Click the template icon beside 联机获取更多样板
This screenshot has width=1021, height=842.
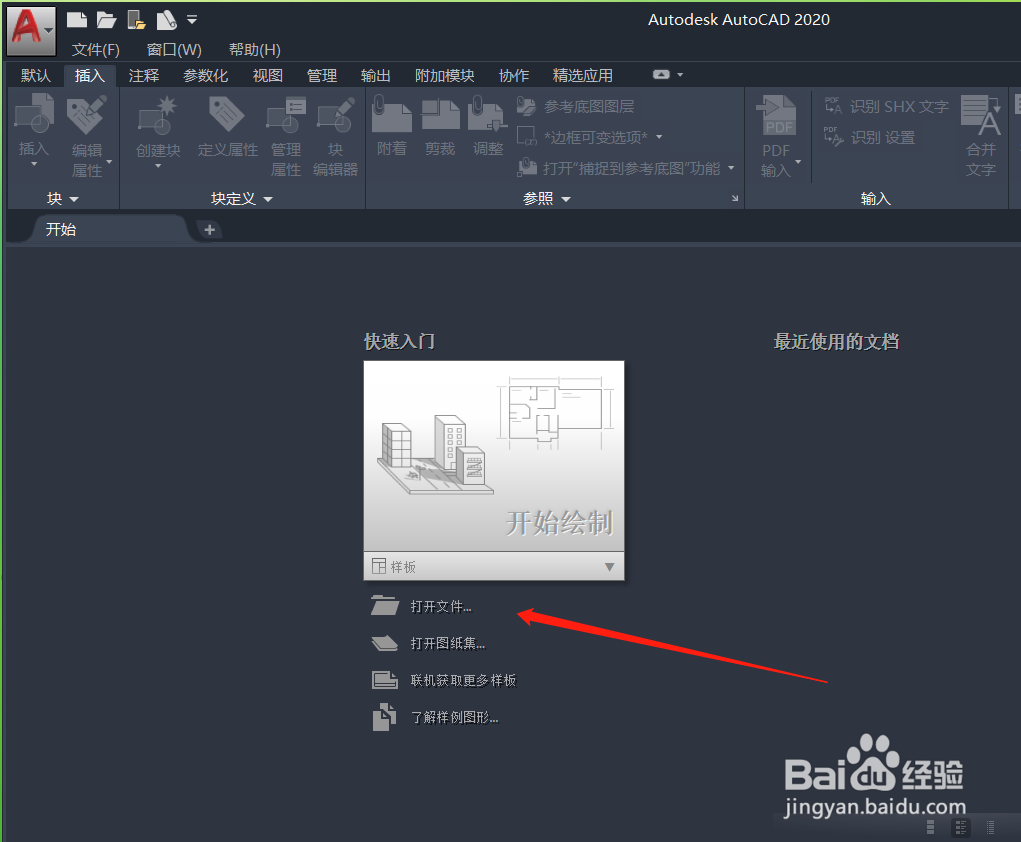pyautogui.click(x=385, y=680)
